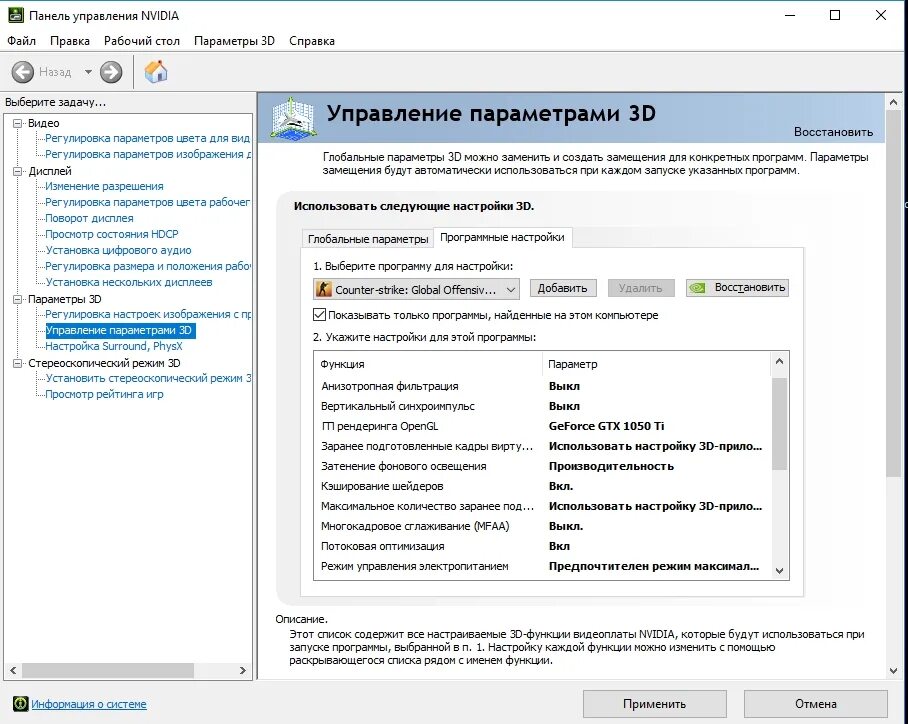The height and width of the screenshot is (724, 908).
Task: Select 'Регулировка настроек изображения' 3D item
Action: (x=148, y=315)
